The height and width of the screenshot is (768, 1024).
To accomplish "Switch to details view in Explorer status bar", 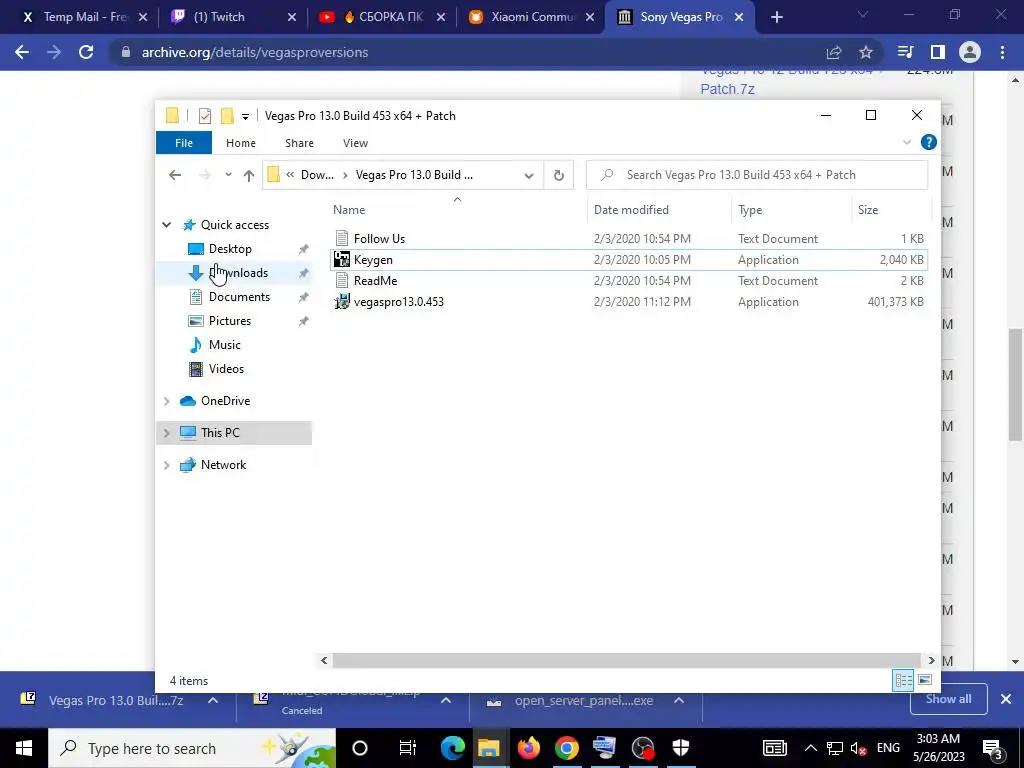I will click(903, 680).
